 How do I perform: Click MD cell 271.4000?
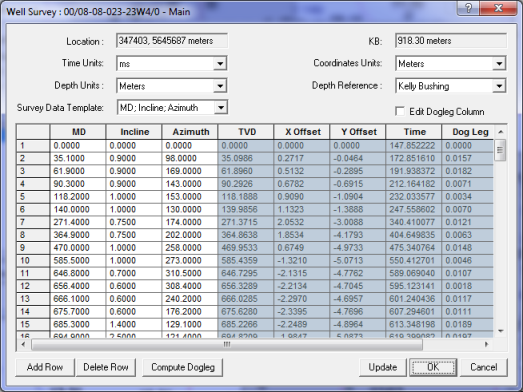tap(78, 222)
